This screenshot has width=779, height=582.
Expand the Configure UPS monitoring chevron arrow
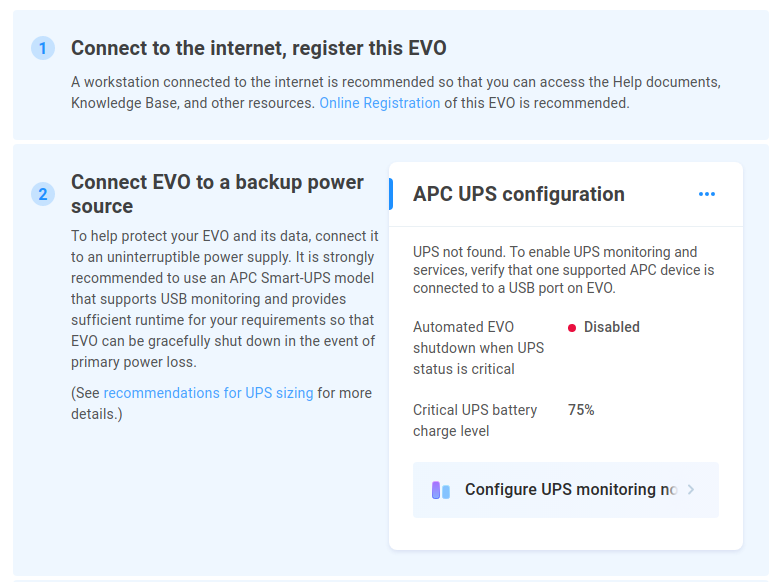tap(691, 490)
